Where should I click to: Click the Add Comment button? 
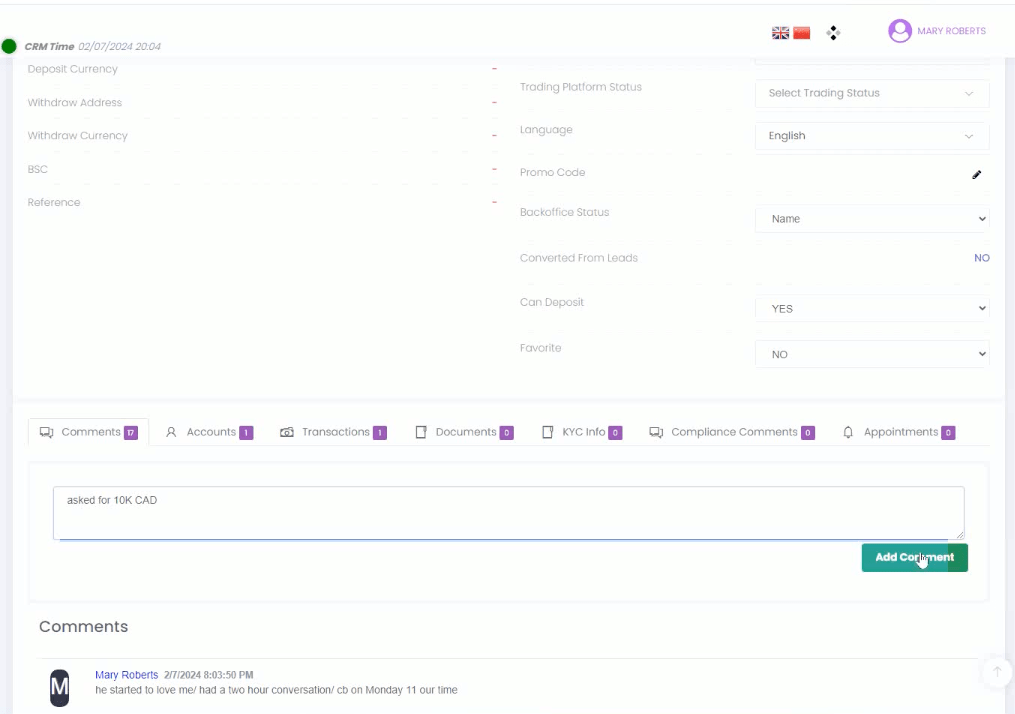[x=914, y=557]
